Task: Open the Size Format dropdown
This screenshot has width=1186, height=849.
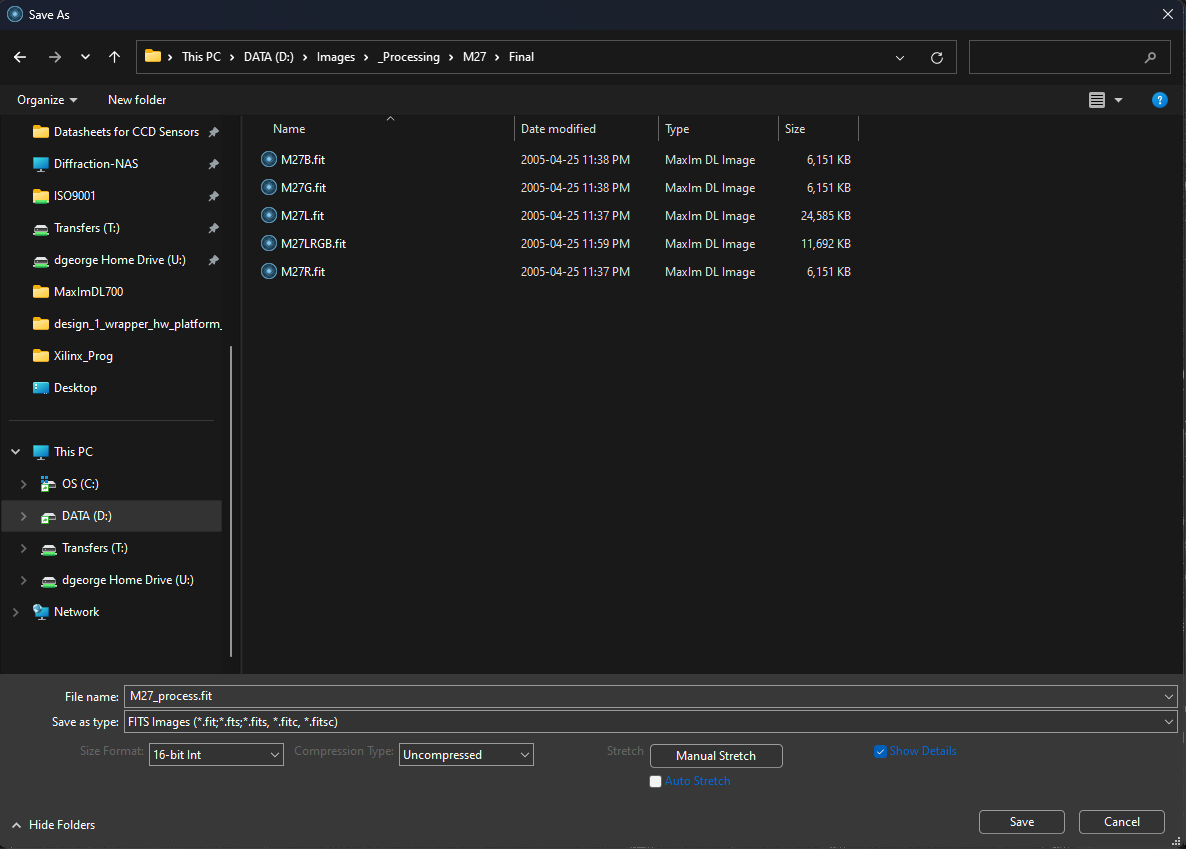Action: [x=215, y=755]
